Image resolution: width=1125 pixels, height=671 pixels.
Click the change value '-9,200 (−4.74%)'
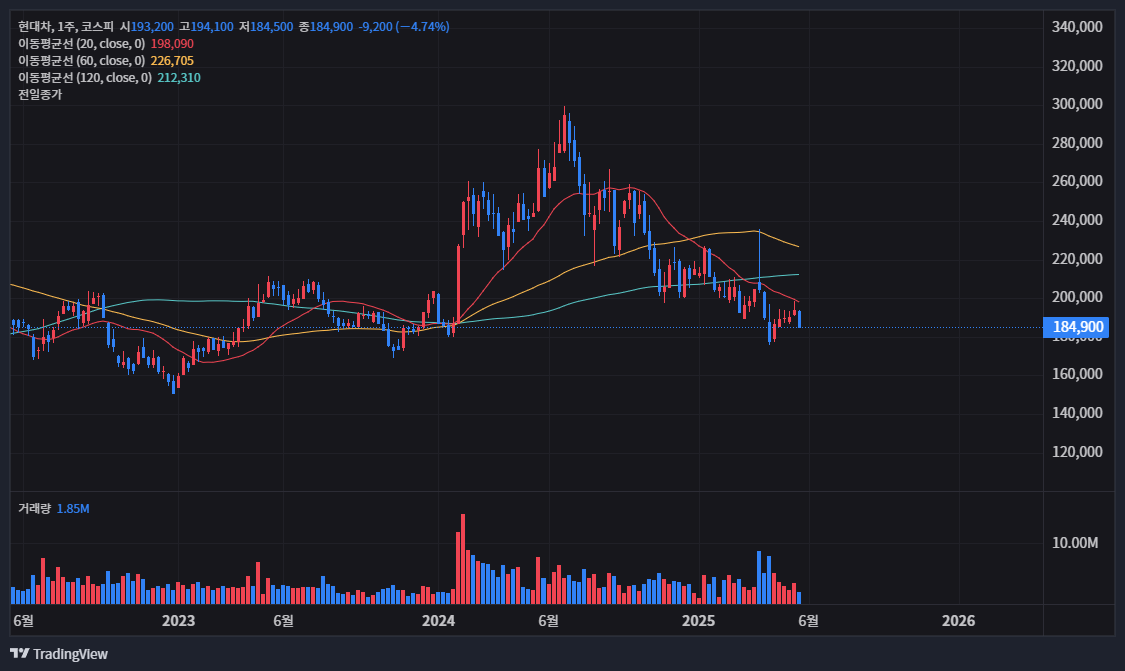[404, 27]
